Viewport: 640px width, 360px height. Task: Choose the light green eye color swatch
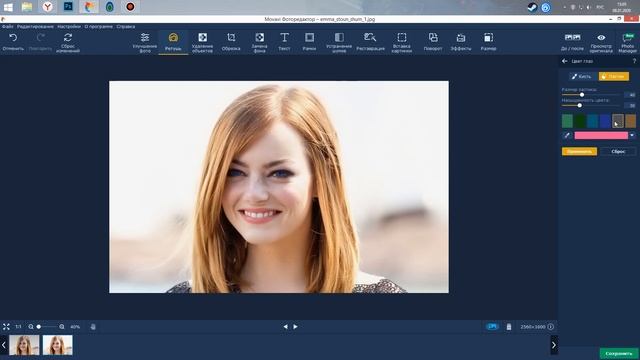pos(567,121)
